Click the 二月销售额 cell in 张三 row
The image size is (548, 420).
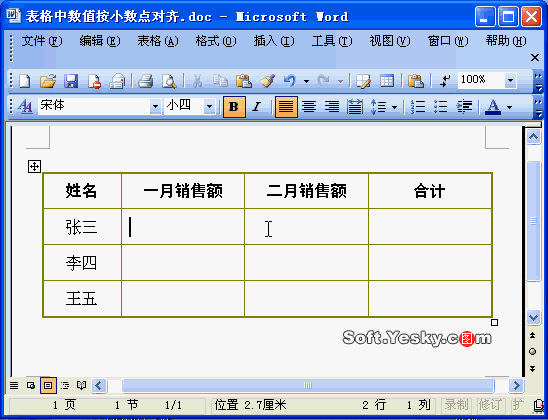[x=307, y=226]
